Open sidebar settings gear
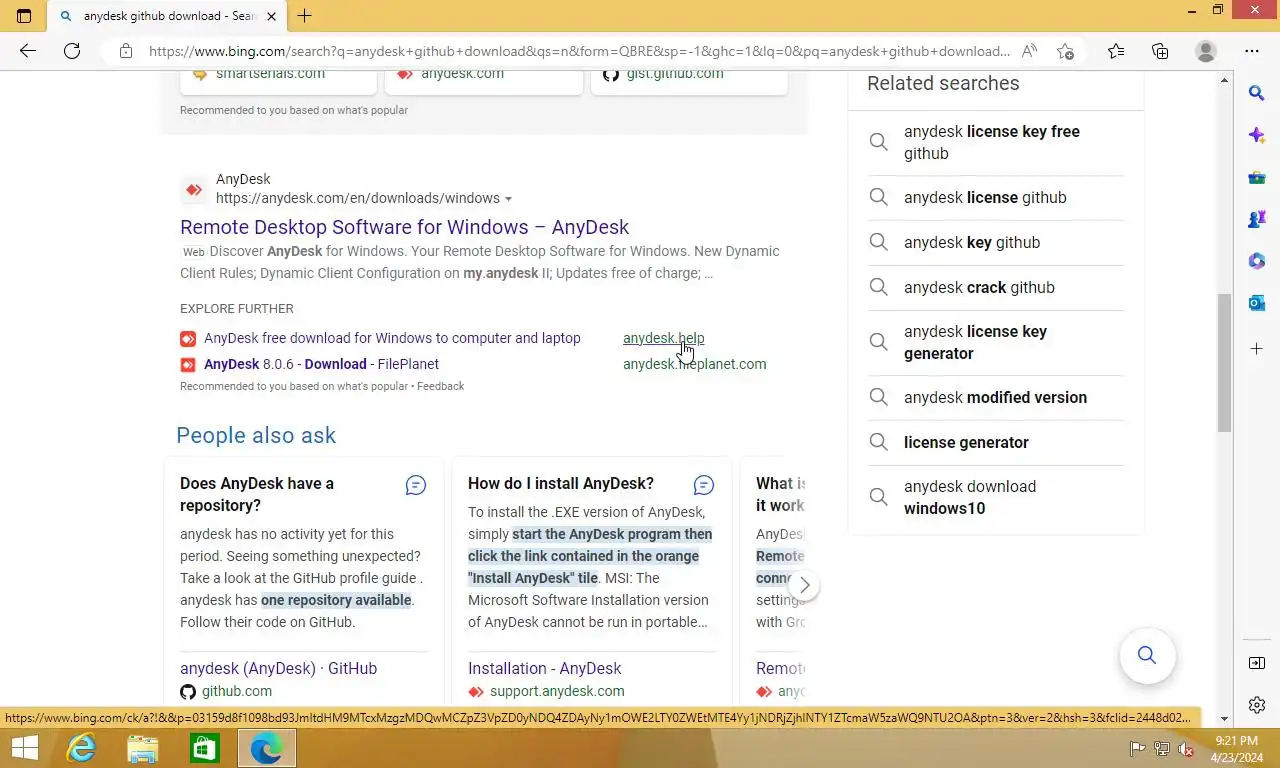Viewport: 1280px width, 768px height. (x=1257, y=705)
